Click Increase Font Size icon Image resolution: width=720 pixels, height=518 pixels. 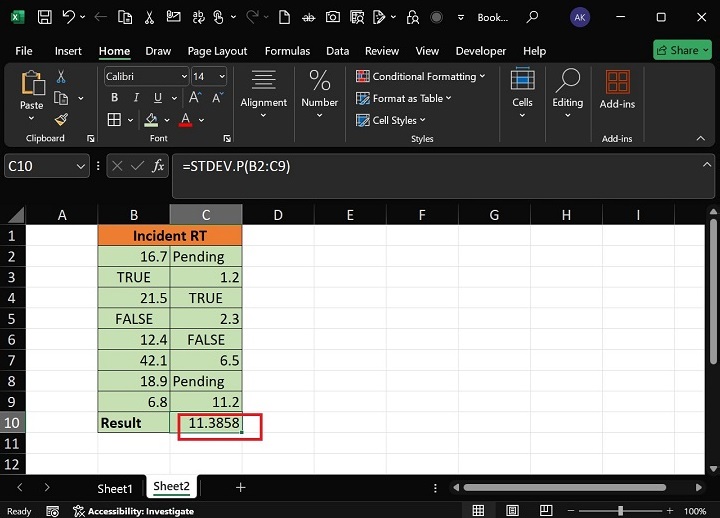[195, 97]
